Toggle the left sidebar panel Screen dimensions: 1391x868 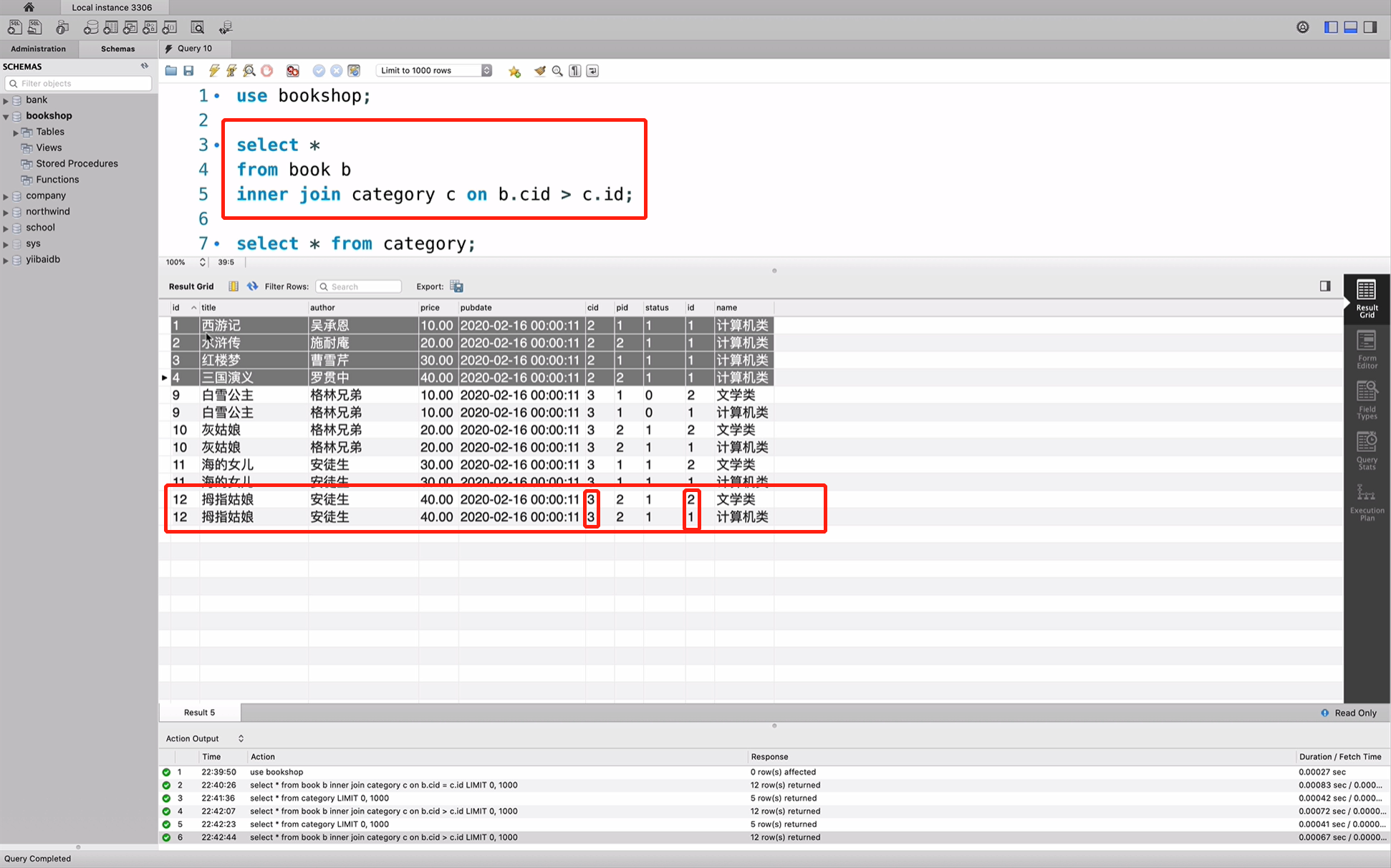pos(1331,27)
